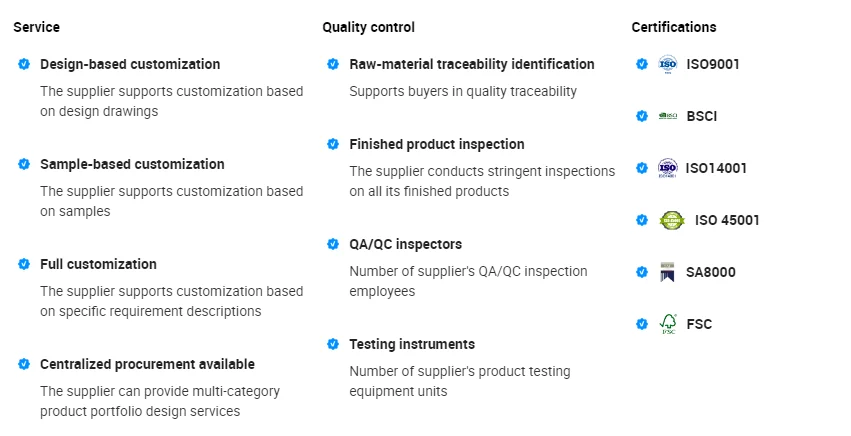This screenshot has width=851, height=436.
Task: Click verified badge beside Design-based customization
Action: tap(24, 64)
